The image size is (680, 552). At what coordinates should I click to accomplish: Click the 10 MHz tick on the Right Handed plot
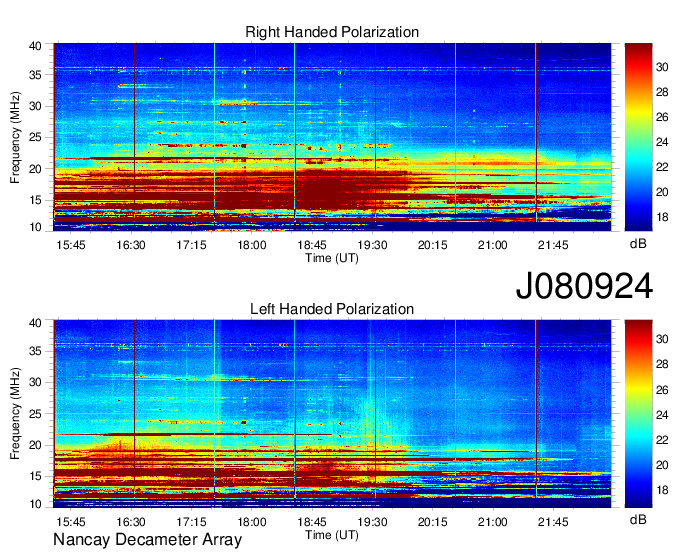click(35, 227)
